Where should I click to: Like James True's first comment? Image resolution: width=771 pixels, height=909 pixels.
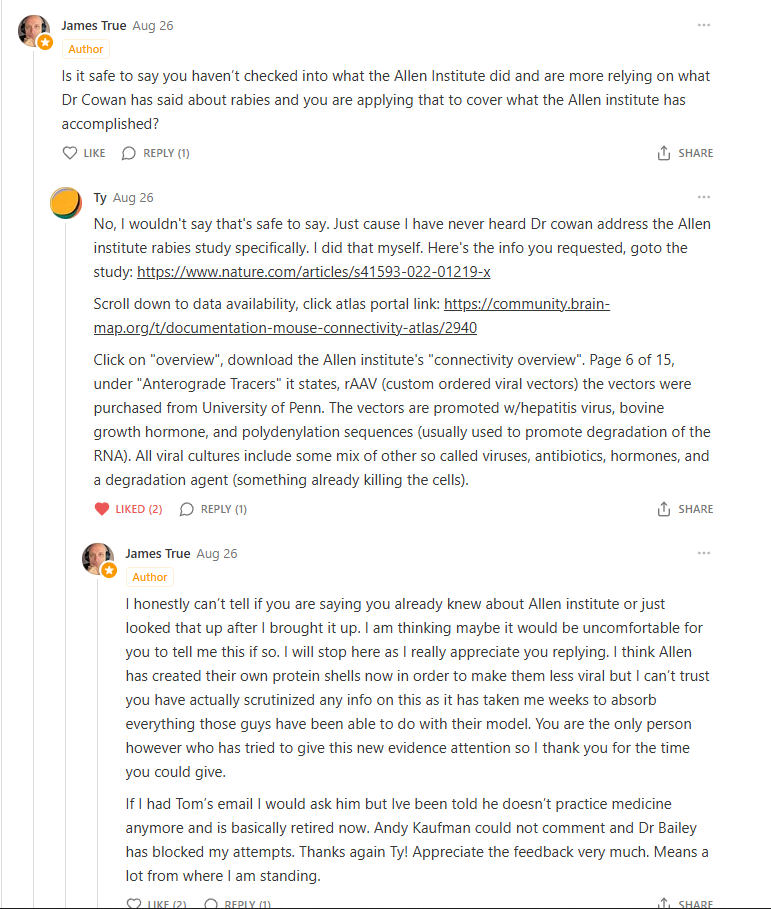[x=84, y=153]
